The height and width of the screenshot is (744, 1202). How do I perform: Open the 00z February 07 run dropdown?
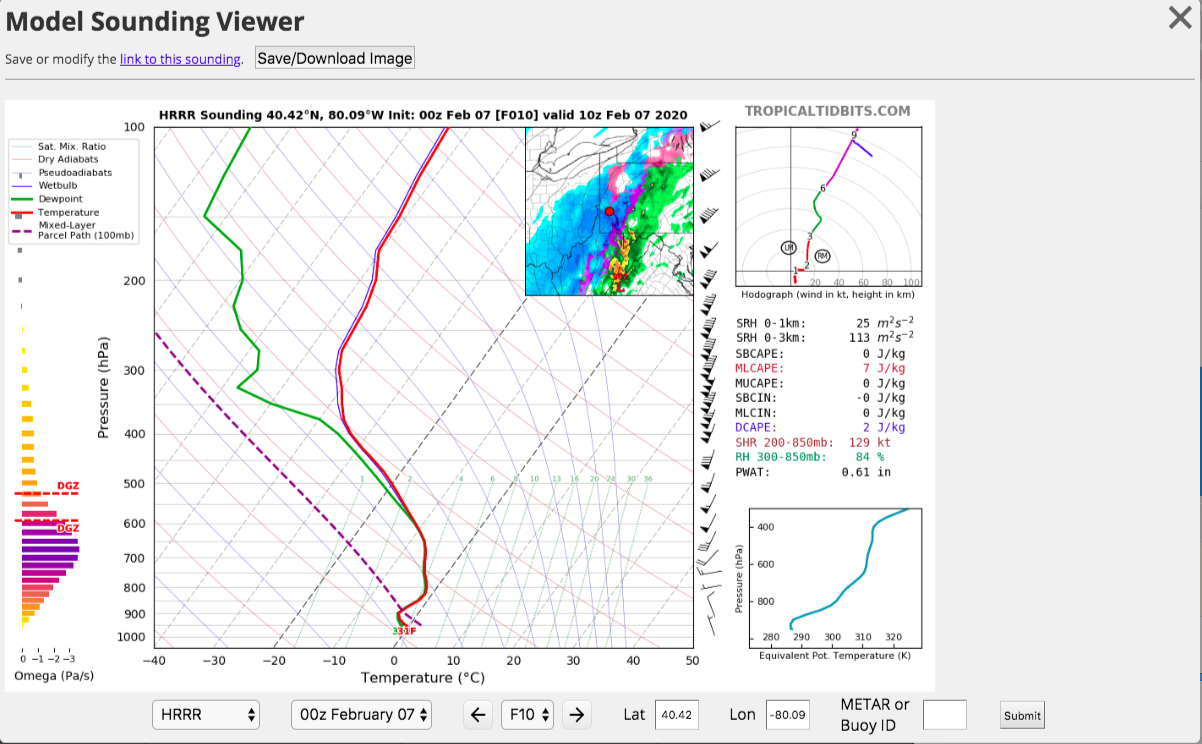pyautogui.click(x=362, y=715)
